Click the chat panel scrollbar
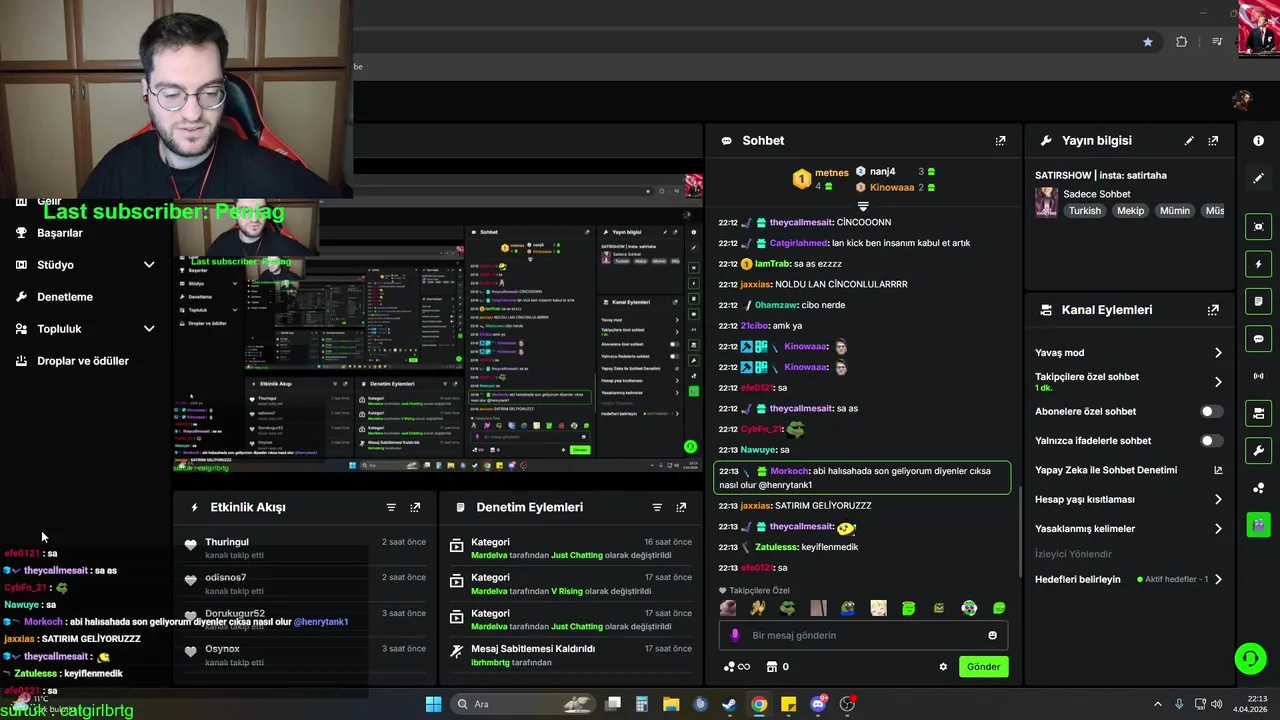Viewport: 1280px width, 720px height. pos(1019,530)
